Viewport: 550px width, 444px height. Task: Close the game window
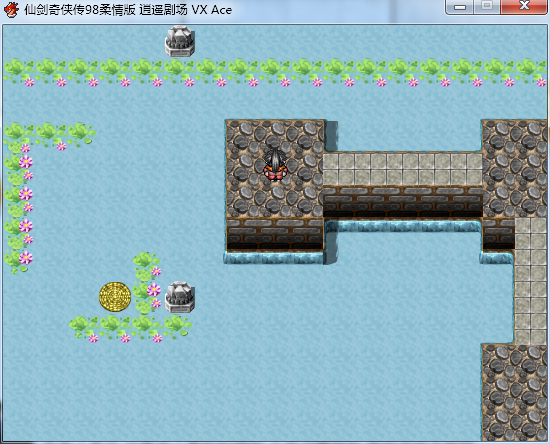point(524,7)
